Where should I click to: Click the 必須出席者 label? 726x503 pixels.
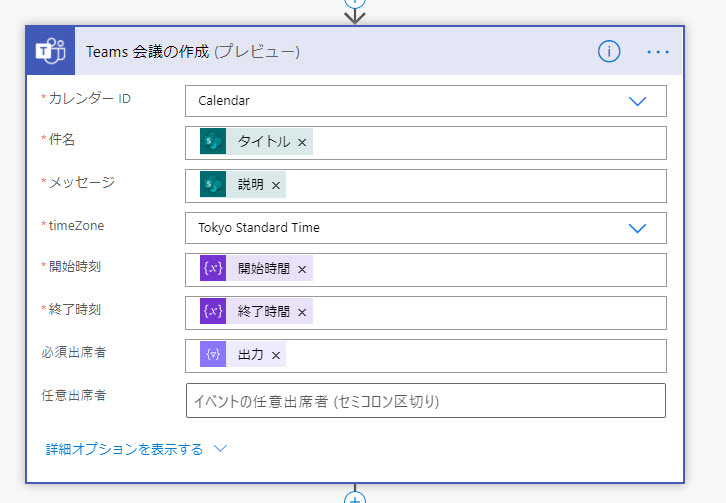click(74, 352)
